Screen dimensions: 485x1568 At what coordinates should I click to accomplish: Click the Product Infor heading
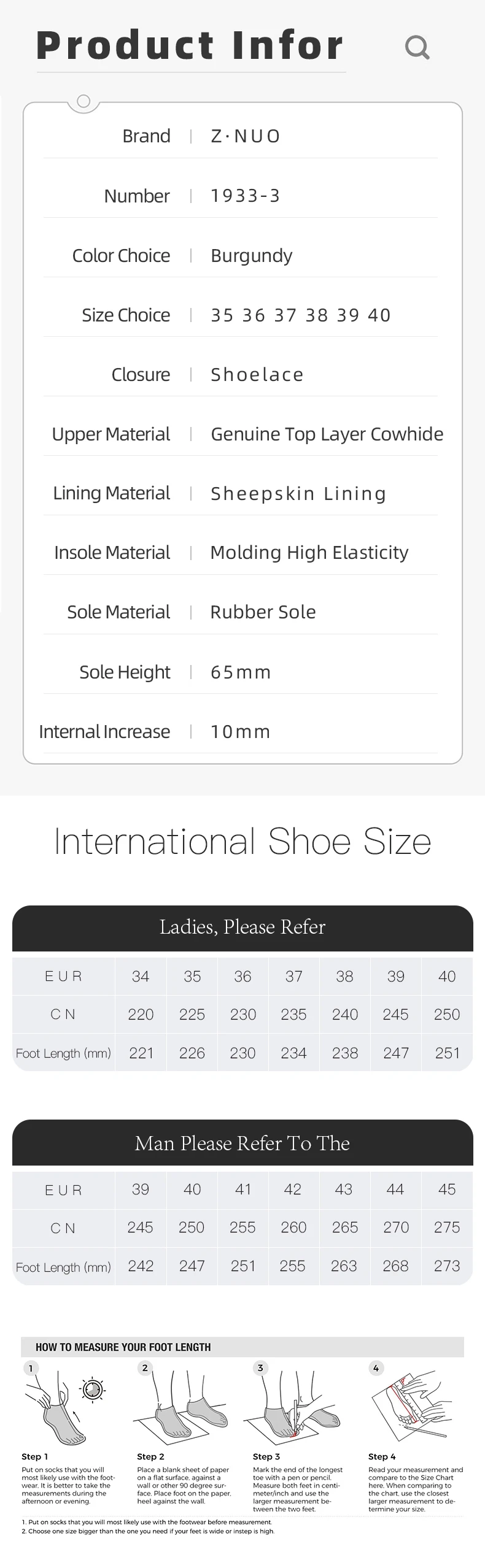190,45
